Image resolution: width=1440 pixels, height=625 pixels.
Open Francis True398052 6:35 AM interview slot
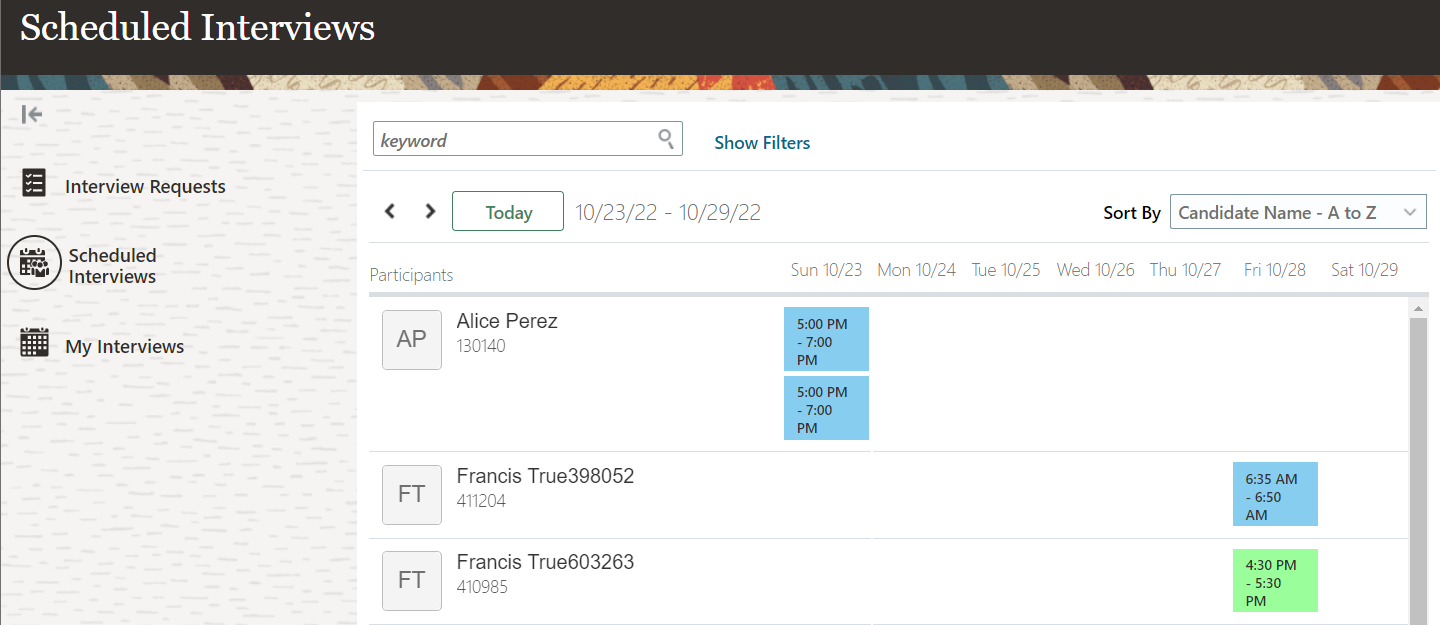(1275, 494)
